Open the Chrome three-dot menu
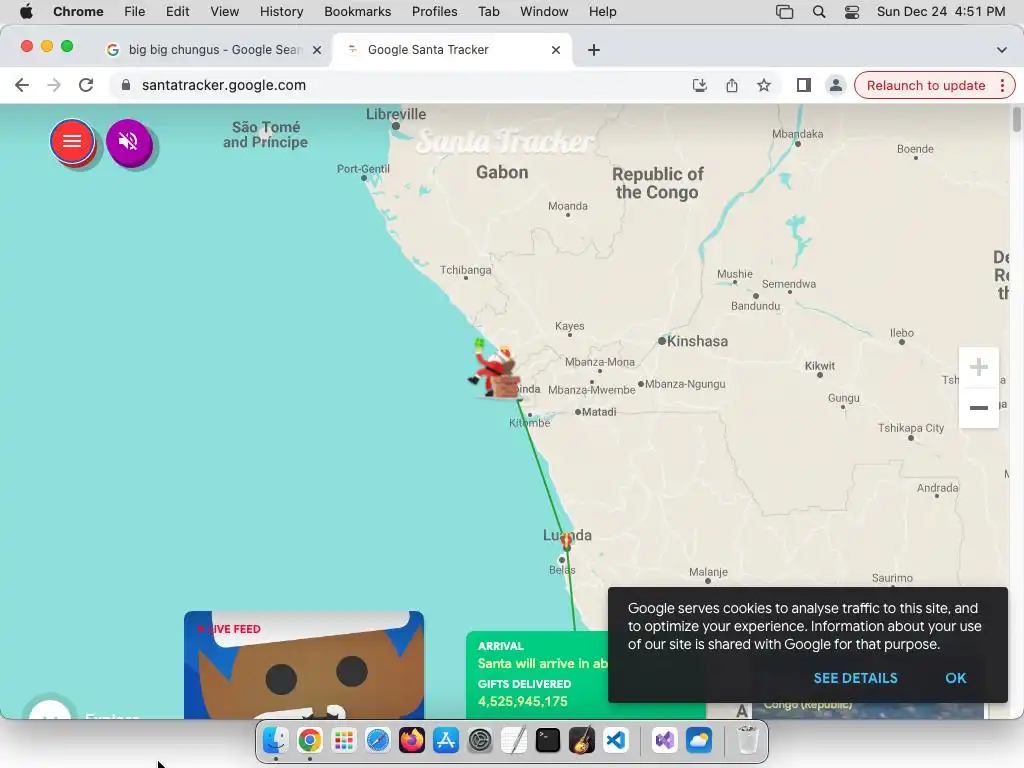This screenshot has width=1024, height=768. 1002,86
